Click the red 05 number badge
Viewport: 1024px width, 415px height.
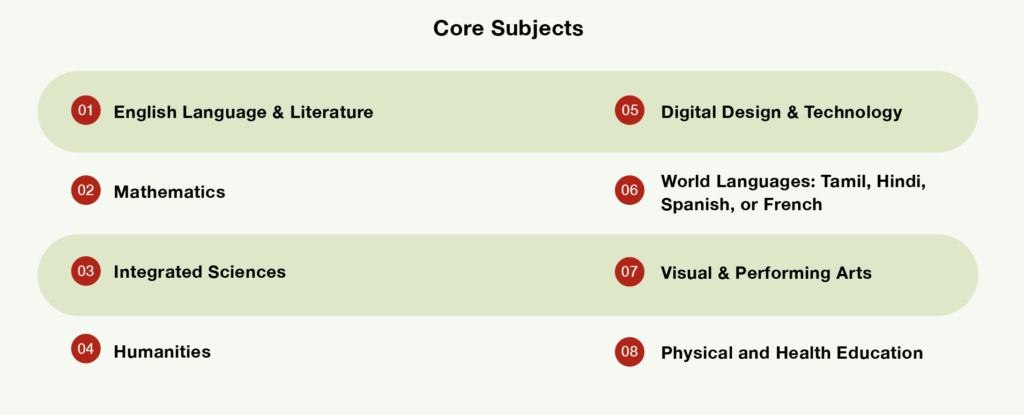629,110
